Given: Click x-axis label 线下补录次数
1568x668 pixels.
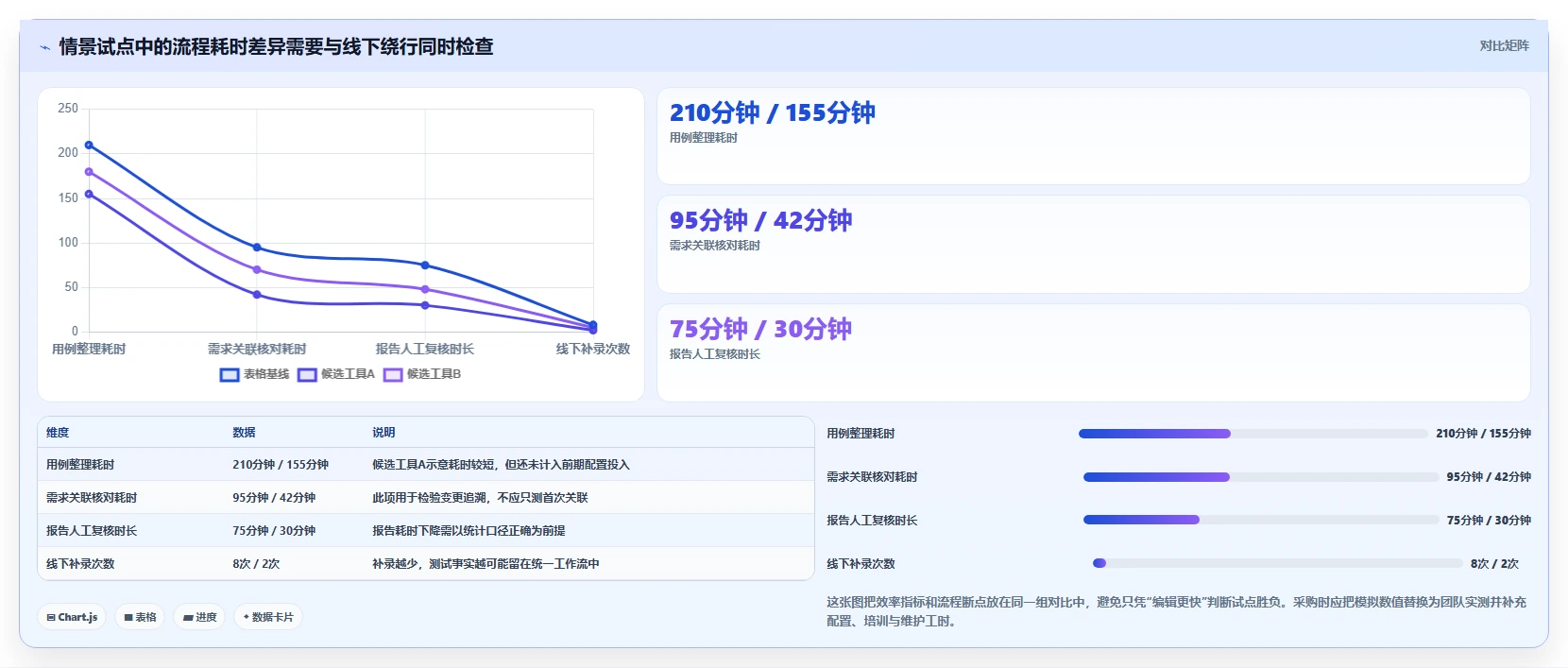Looking at the screenshot, I should click(593, 349).
